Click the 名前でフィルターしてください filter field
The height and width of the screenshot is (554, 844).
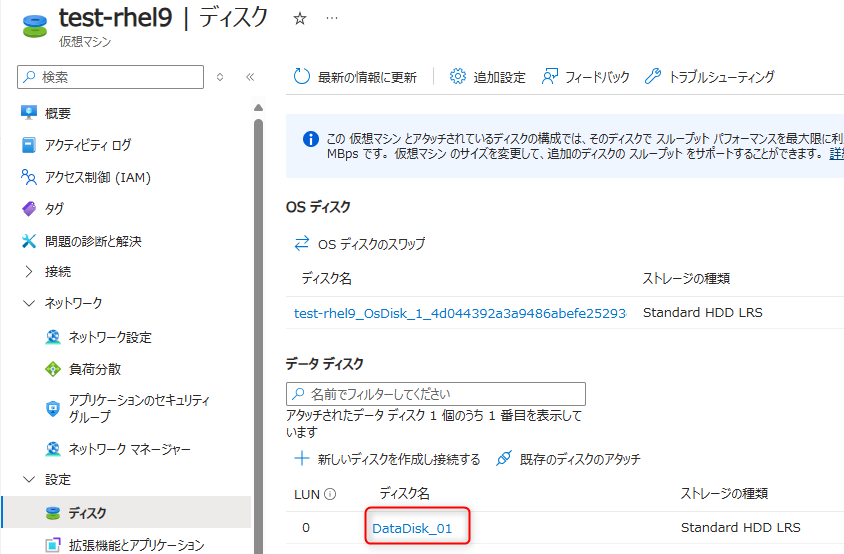pyautogui.click(x=435, y=394)
